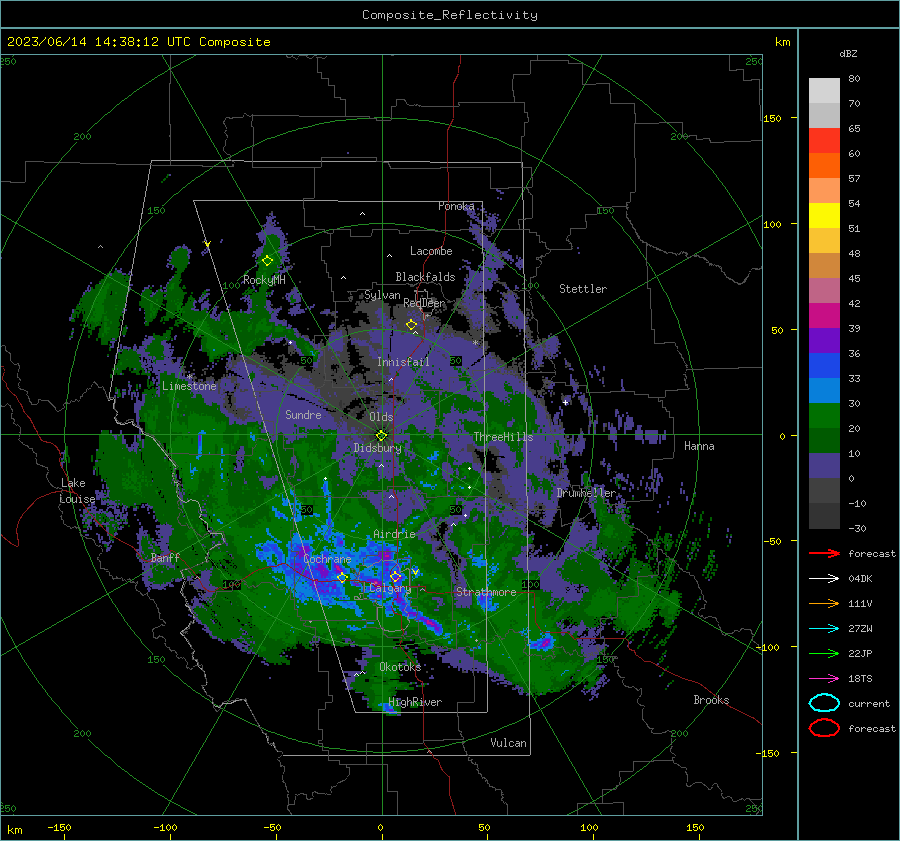Screen dimensions: 900x841
Task: Click the magenta 18TS arrow in legend
Action: tap(824, 679)
